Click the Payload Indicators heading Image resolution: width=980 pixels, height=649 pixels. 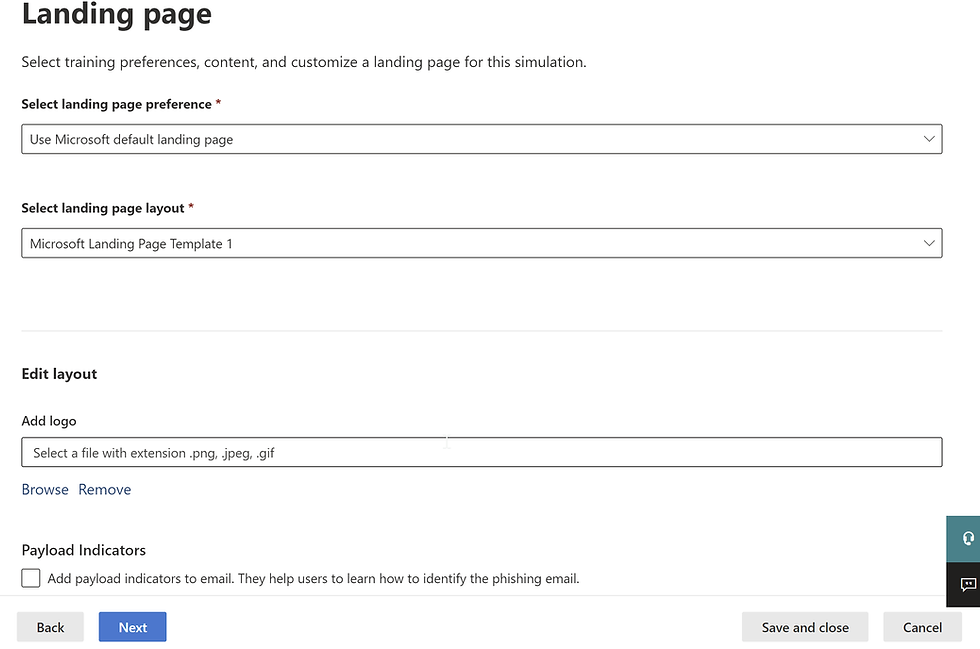(84, 550)
